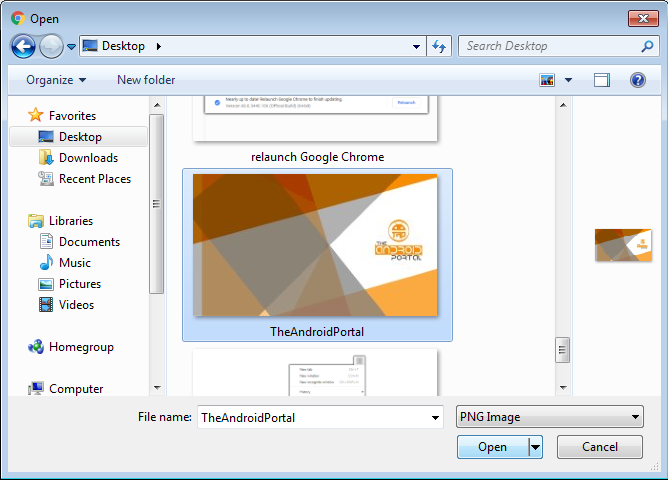Click the Desktop icon in address bar

click(89, 46)
